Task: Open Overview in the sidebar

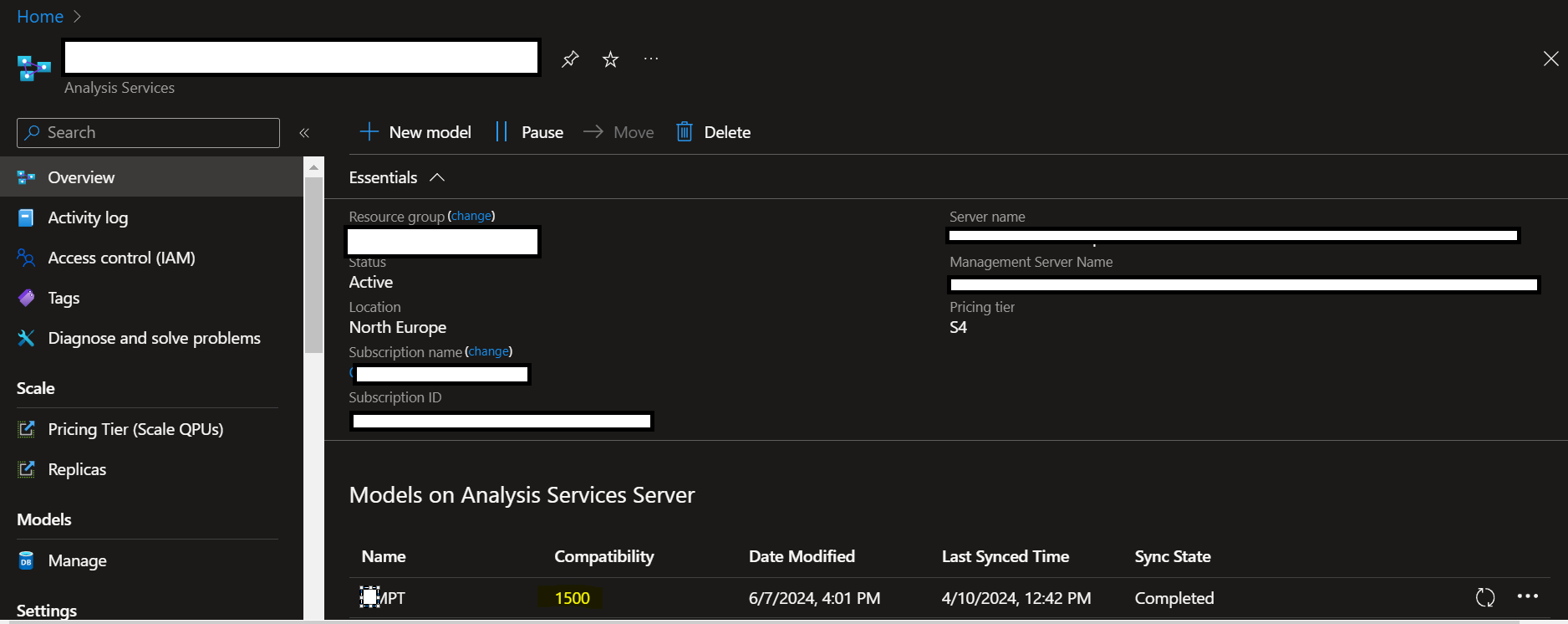Action: [151, 177]
